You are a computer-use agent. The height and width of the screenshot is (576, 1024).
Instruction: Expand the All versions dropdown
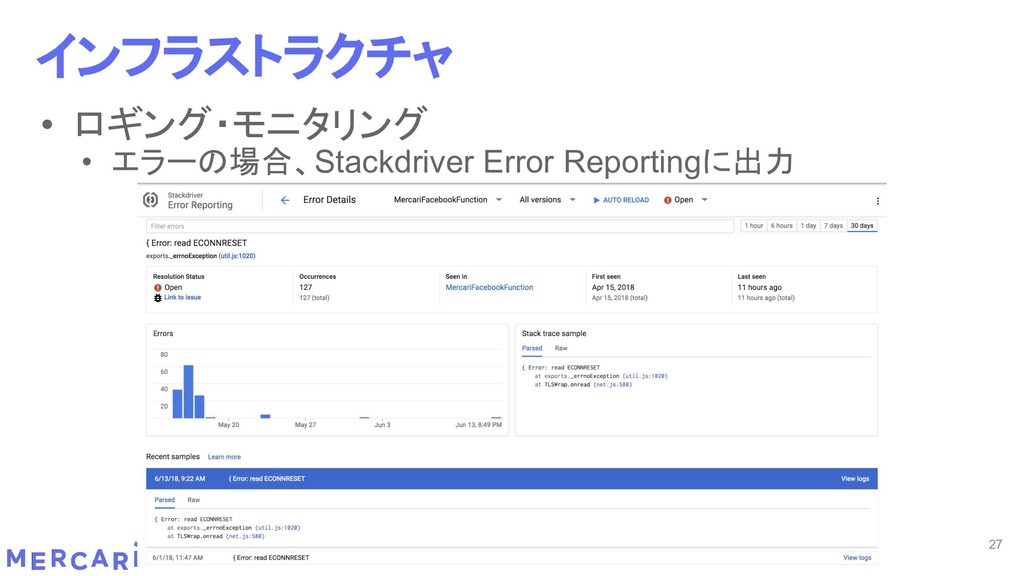coord(547,200)
